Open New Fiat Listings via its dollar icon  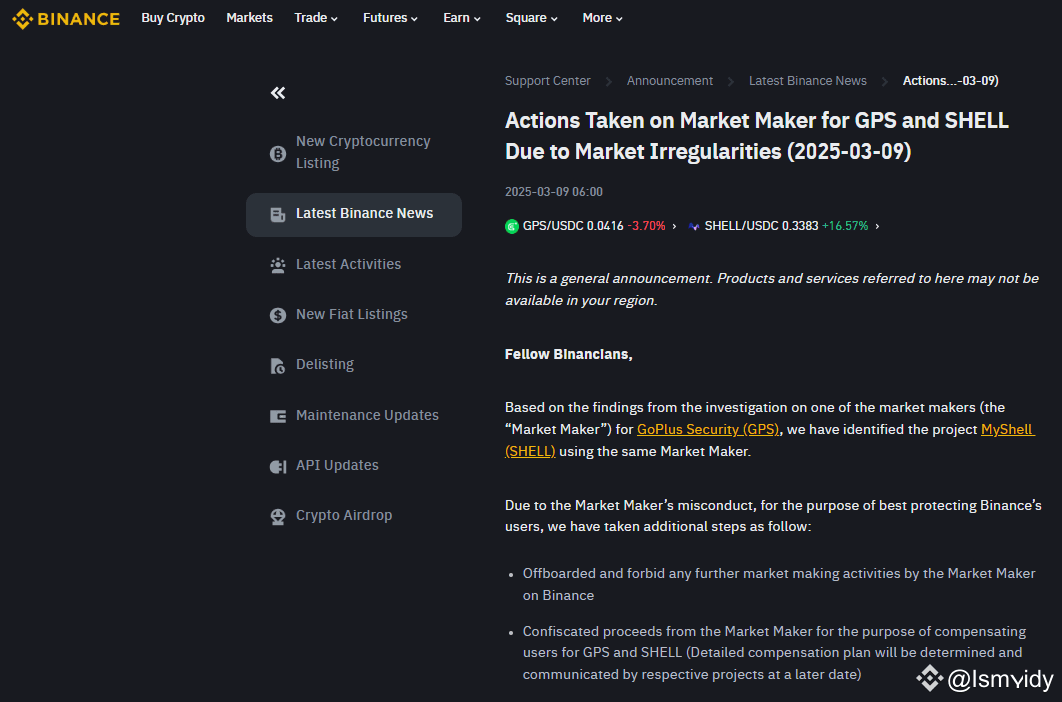click(x=277, y=314)
